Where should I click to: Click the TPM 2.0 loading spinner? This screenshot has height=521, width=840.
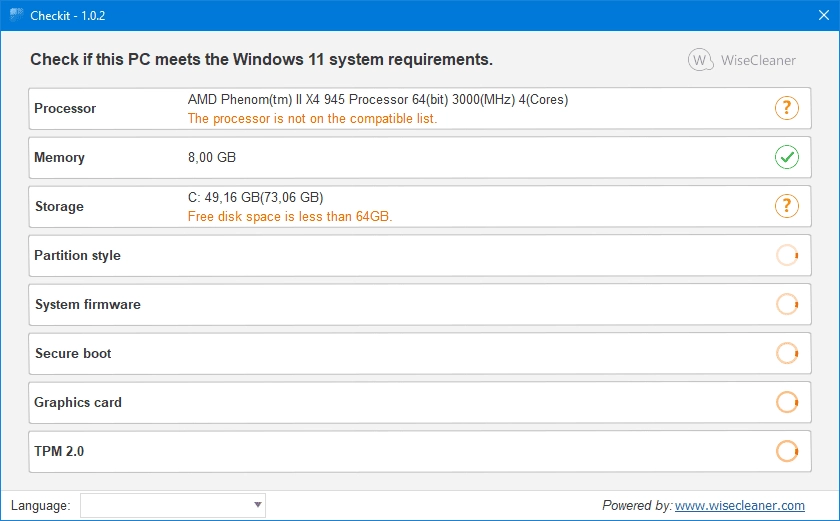tap(787, 451)
